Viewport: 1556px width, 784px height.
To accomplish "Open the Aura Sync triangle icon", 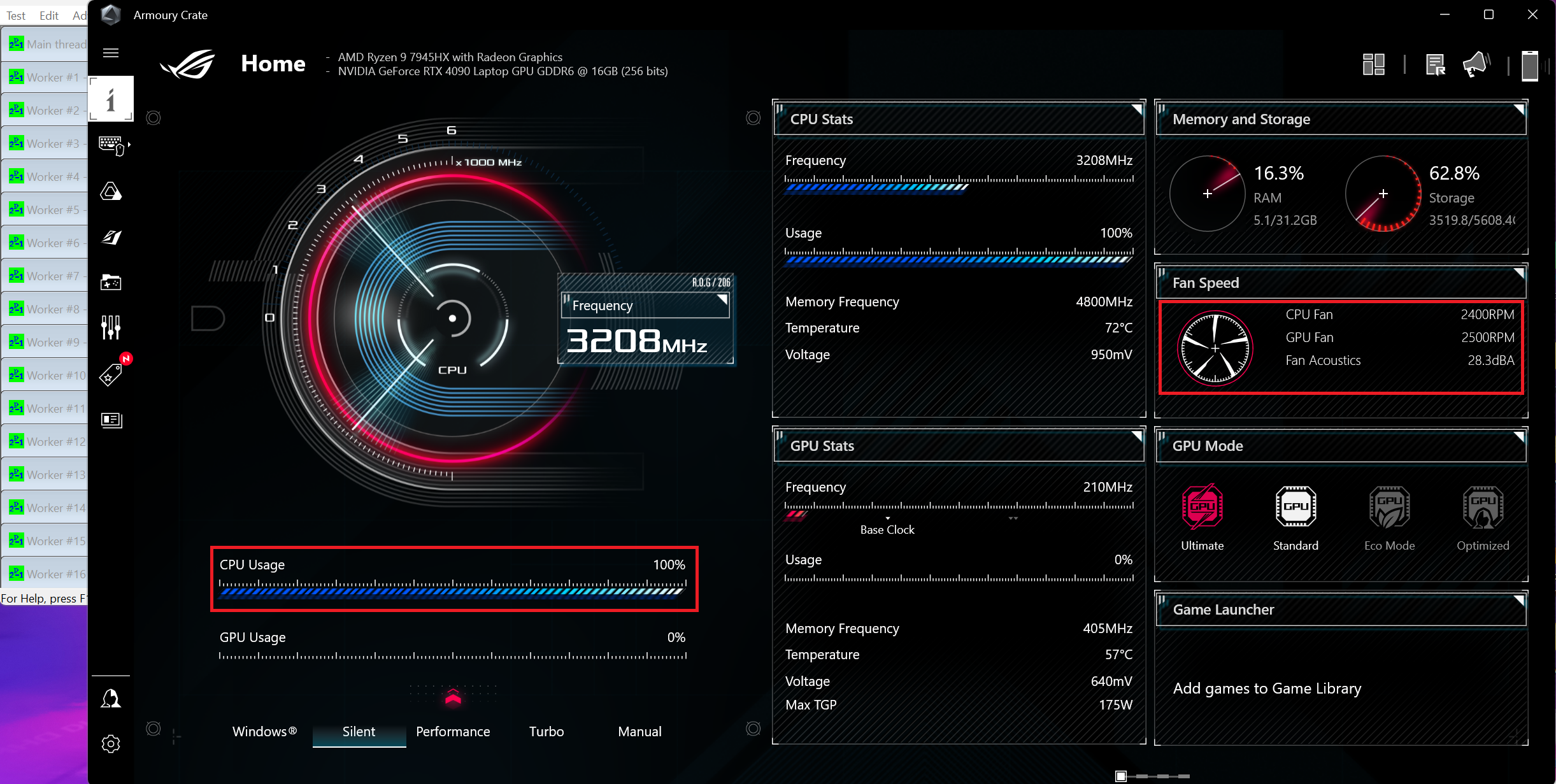I will (x=111, y=191).
